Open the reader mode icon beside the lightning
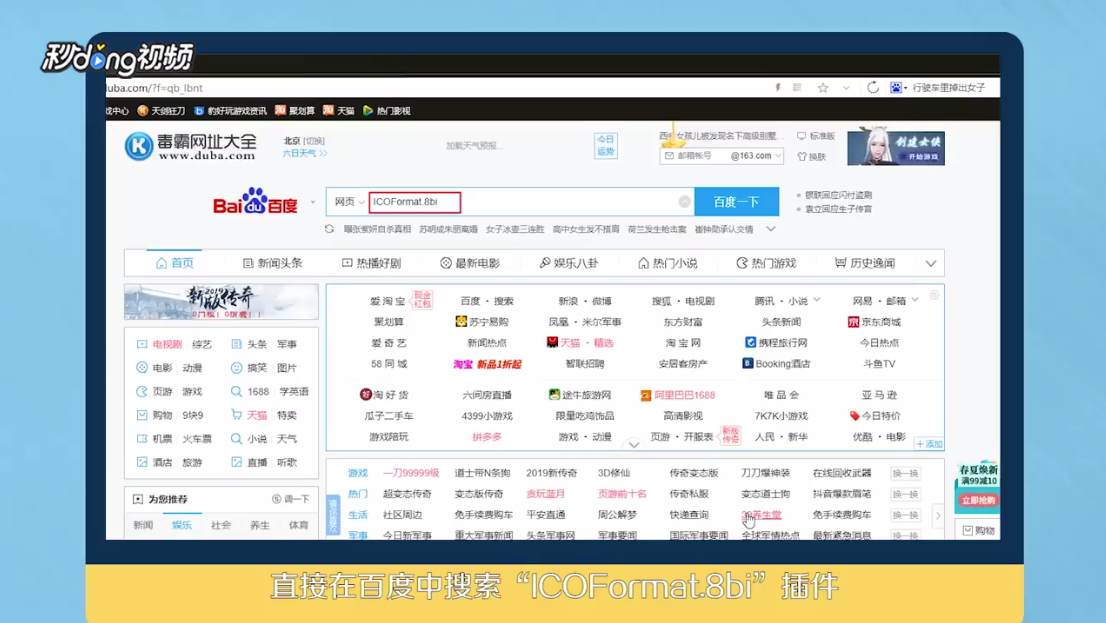Screen dimensions: 1106x623 click(x=797, y=87)
